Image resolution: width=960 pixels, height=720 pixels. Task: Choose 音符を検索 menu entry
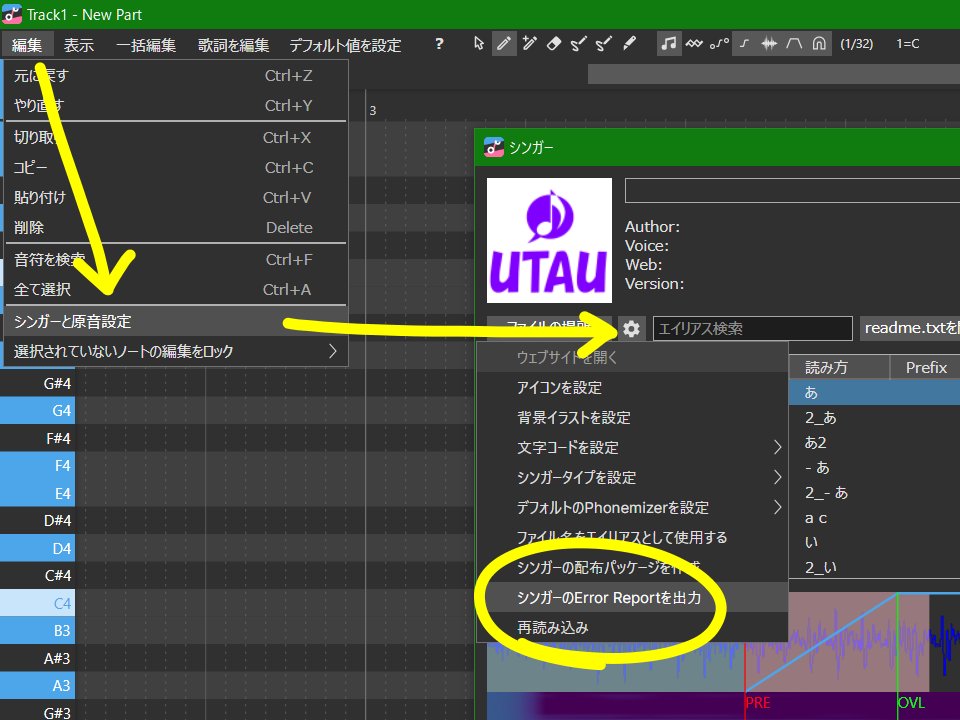tap(176, 260)
